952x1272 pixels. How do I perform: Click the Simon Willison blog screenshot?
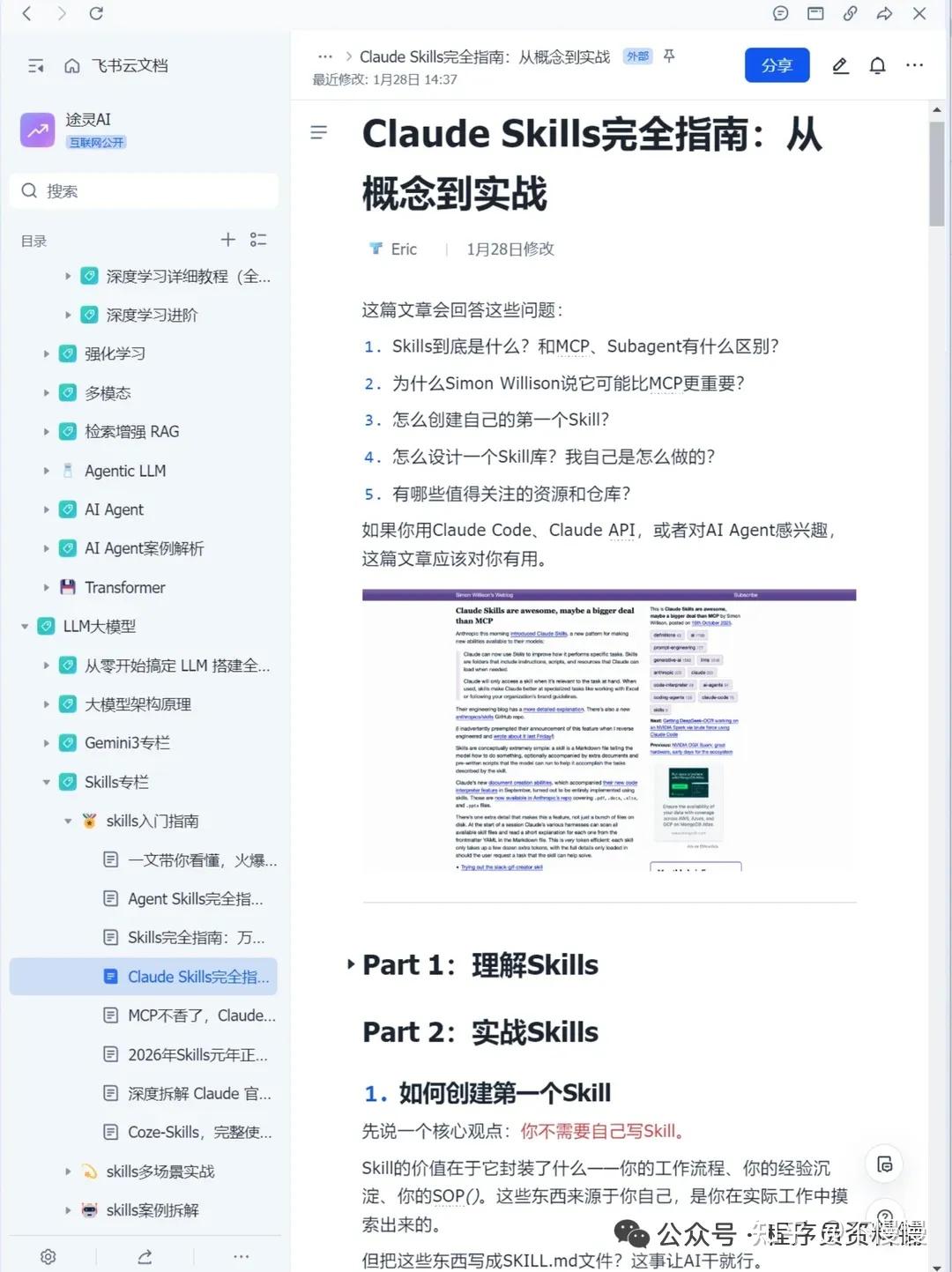pyautogui.click(x=609, y=730)
